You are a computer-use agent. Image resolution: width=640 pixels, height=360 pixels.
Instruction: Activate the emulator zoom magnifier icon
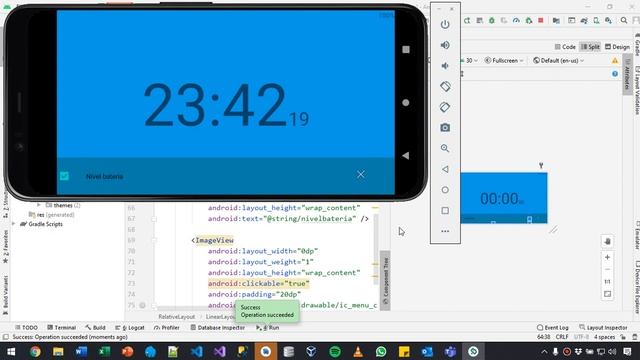point(445,148)
